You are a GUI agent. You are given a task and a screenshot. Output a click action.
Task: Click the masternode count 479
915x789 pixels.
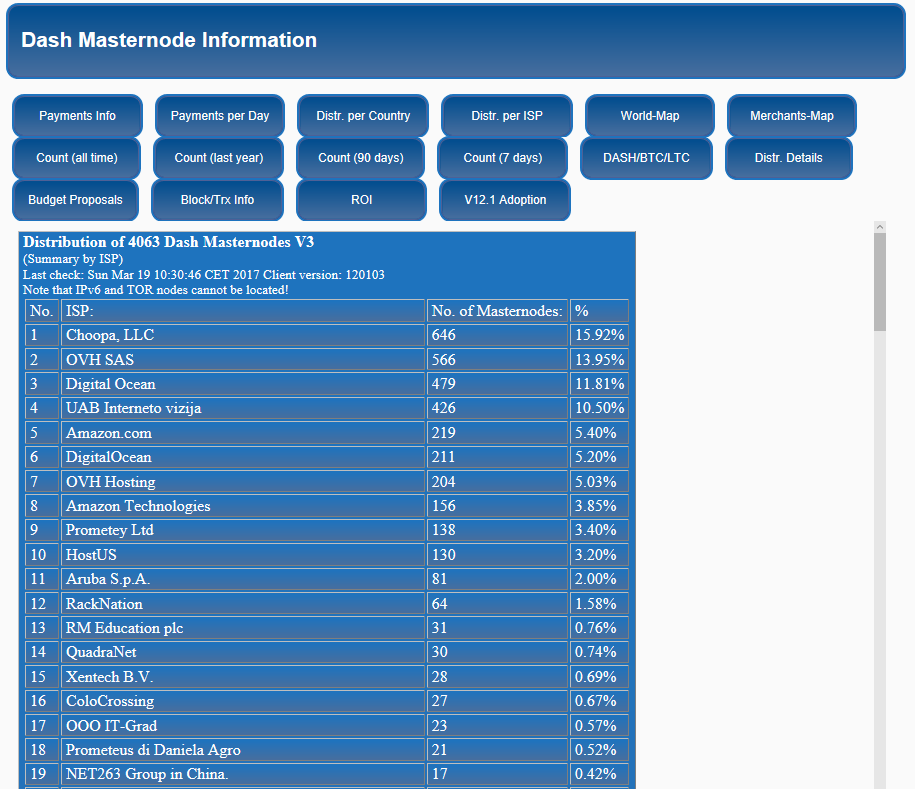tap(497, 384)
